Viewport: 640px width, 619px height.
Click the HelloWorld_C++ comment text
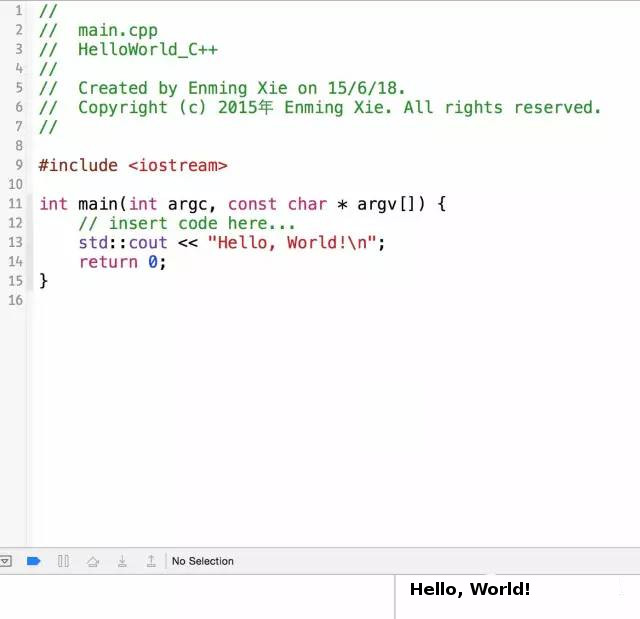(148, 50)
